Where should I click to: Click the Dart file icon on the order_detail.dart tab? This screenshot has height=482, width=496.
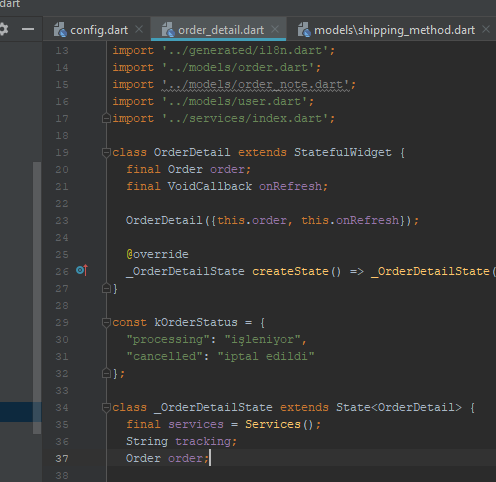tap(168, 30)
